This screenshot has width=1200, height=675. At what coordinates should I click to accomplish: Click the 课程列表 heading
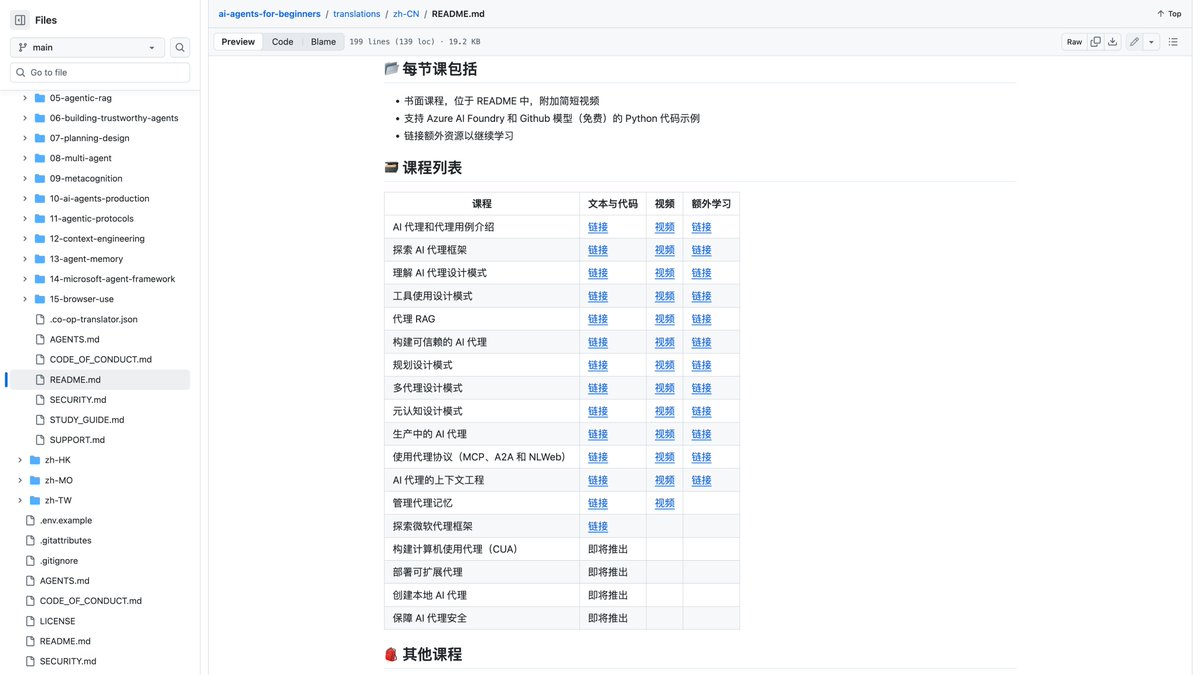click(432, 168)
